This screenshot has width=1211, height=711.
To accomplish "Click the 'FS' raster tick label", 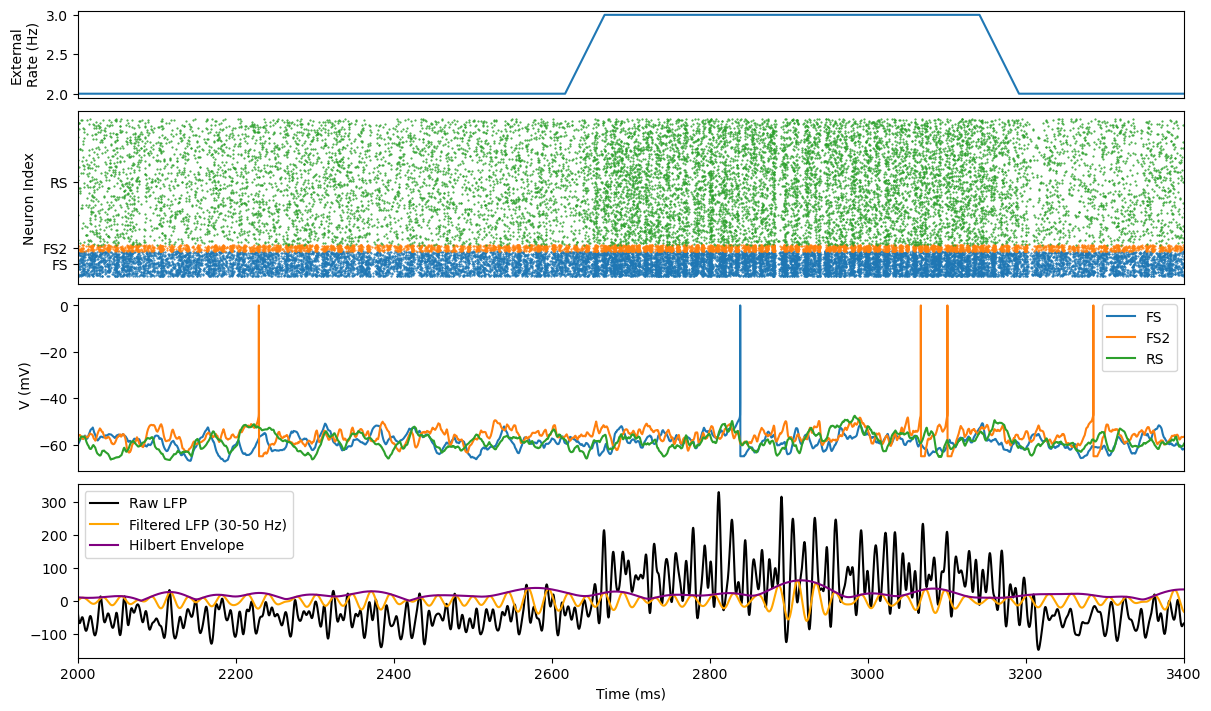I will tap(59, 265).
